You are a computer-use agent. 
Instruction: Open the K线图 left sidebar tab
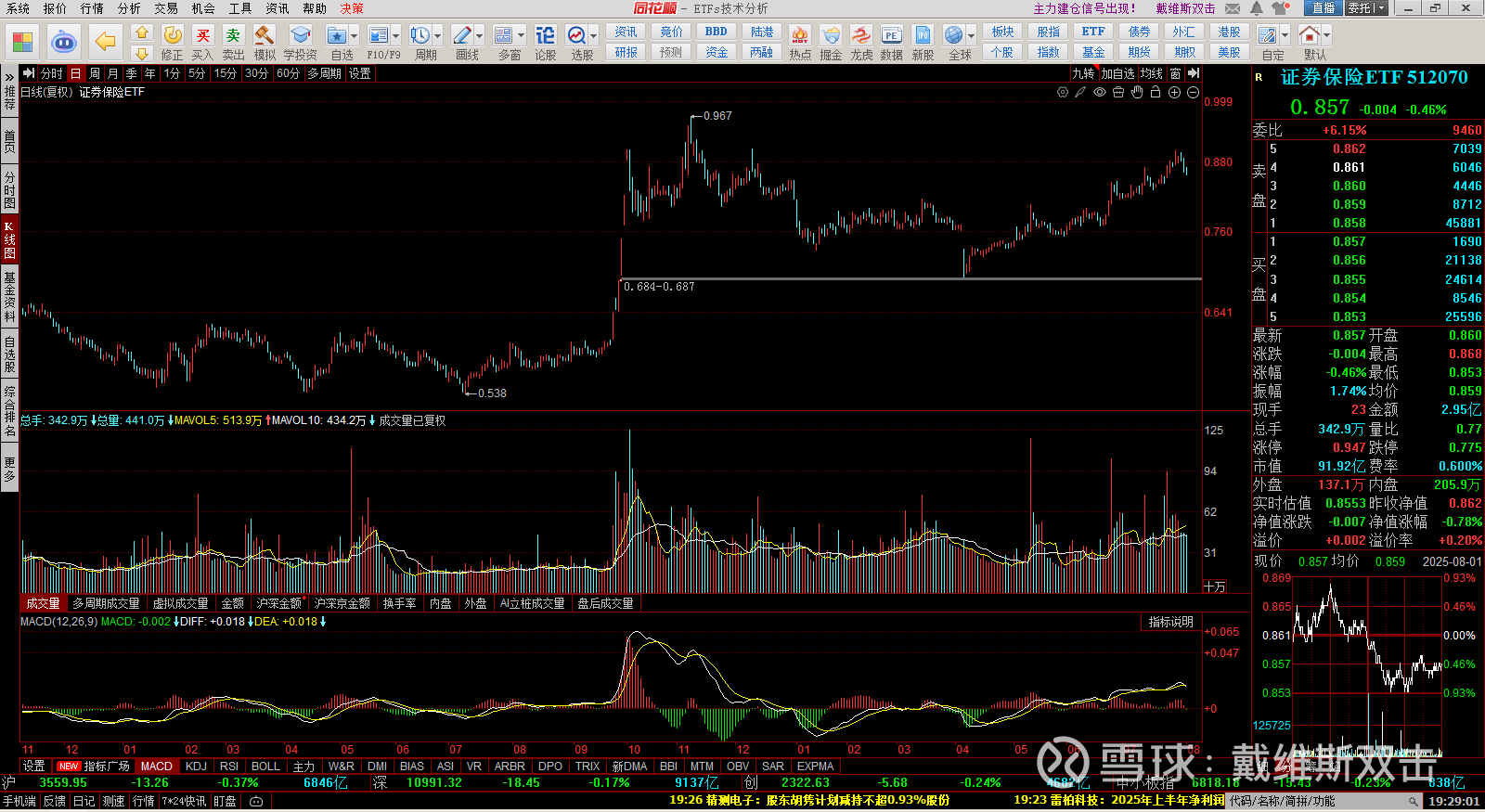(9, 239)
